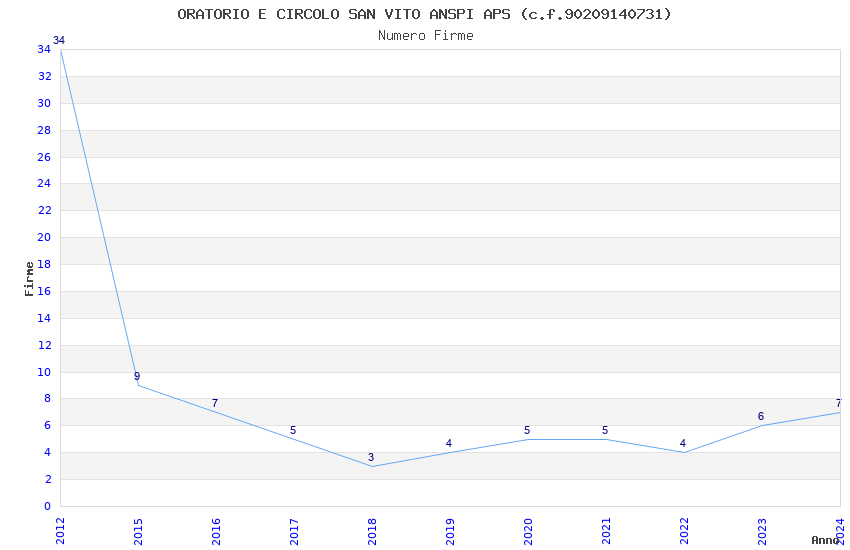Select the 2019 x-axis year label

coord(450,531)
